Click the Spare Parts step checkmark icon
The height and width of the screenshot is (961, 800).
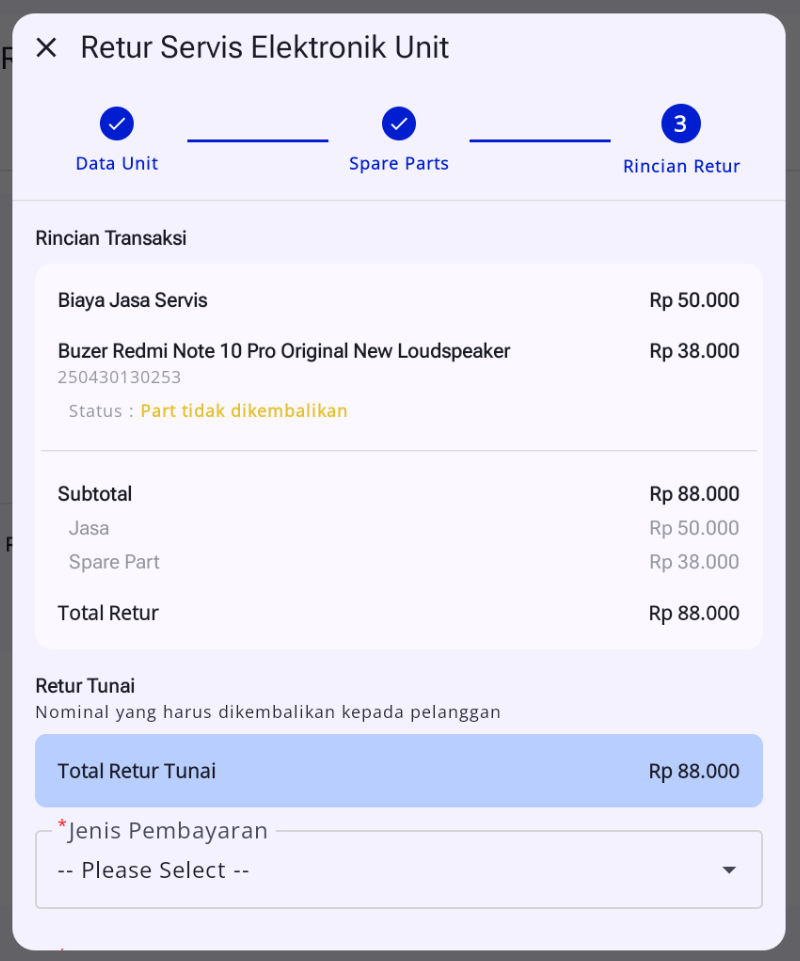click(x=399, y=124)
